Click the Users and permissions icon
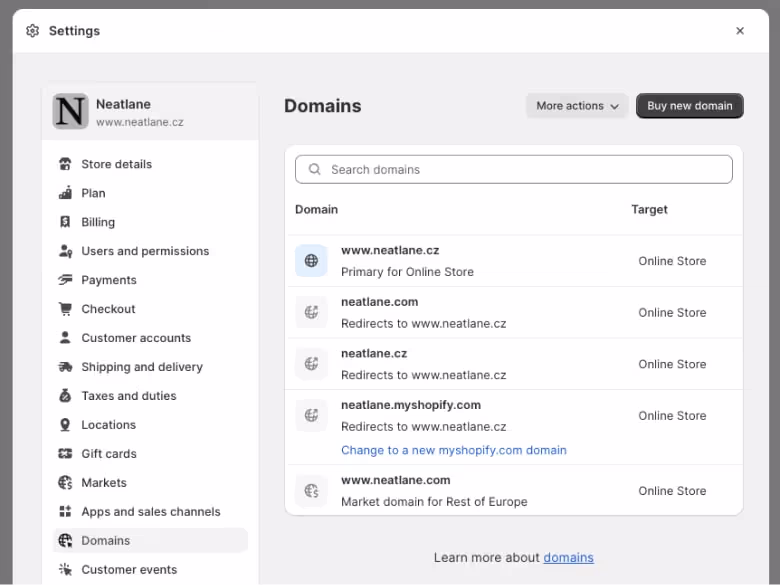The height and width of the screenshot is (585, 780). pyautogui.click(x=65, y=251)
